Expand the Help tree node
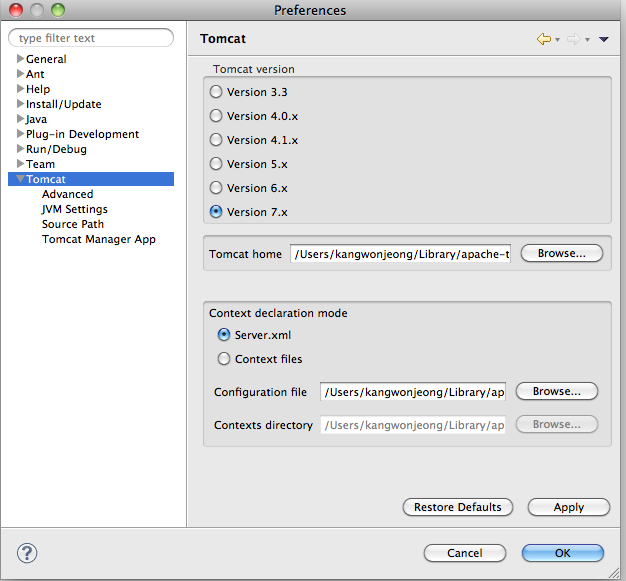Screen dimensions: 626x581 point(20,89)
